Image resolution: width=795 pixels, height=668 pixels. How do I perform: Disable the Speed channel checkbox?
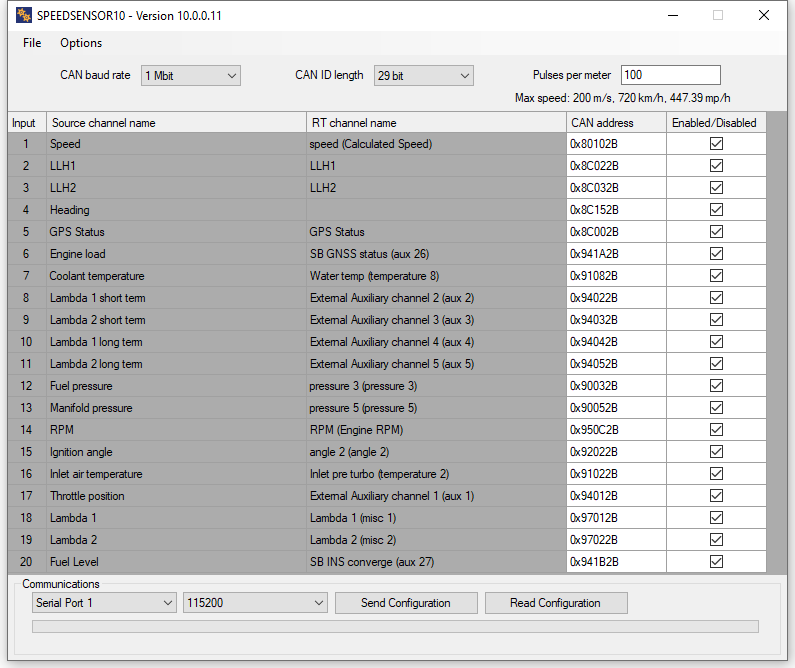pos(716,144)
